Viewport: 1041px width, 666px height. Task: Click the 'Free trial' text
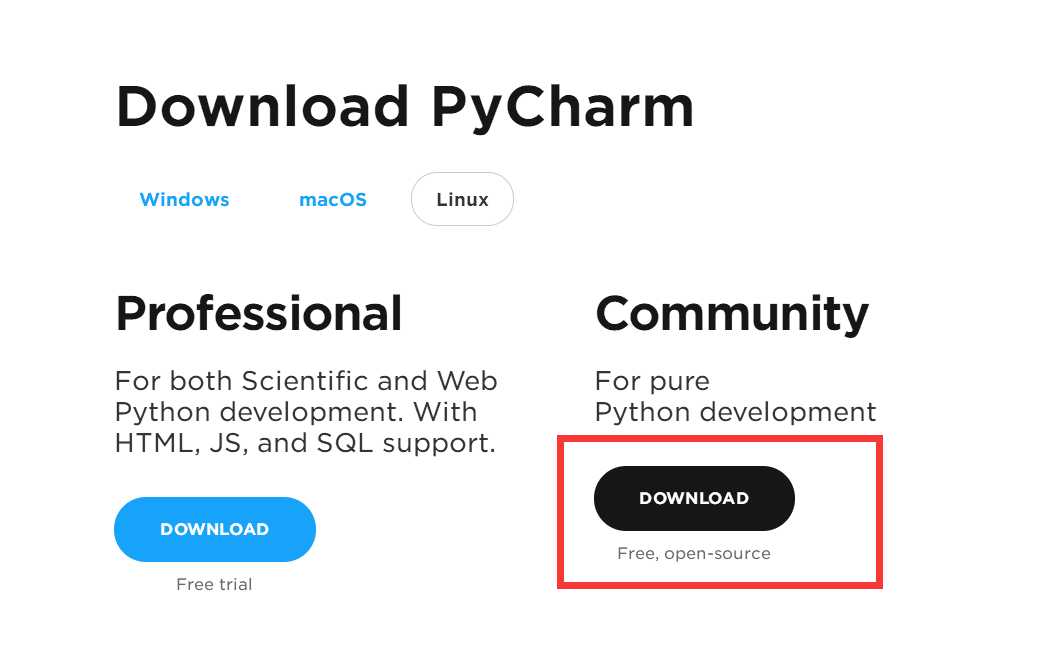(214, 584)
